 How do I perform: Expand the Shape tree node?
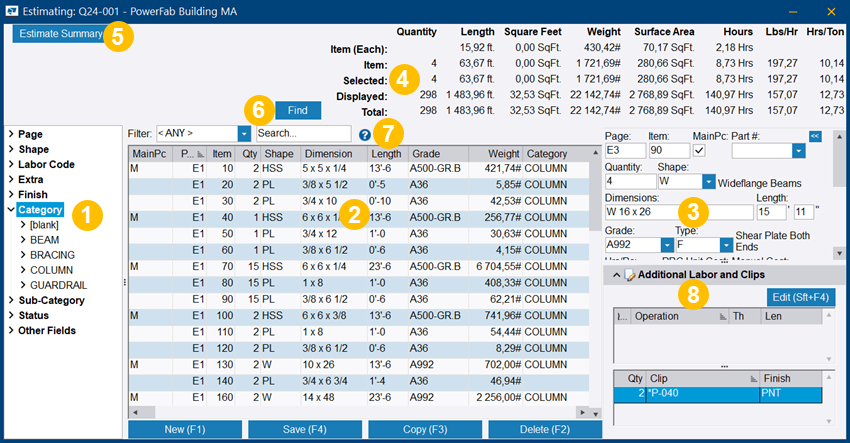[x=11, y=149]
